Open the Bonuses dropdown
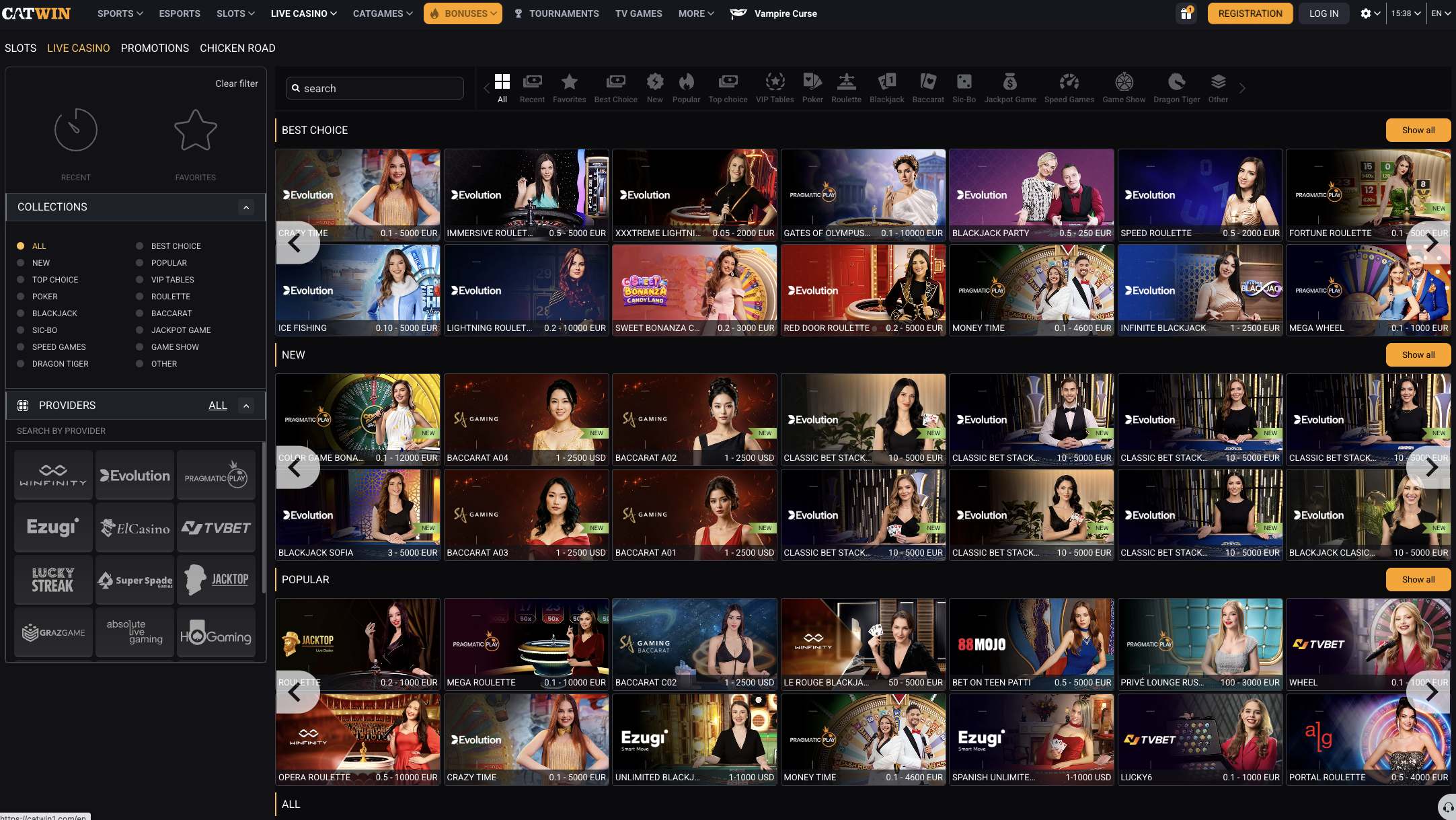The image size is (1456, 820). coord(463,13)
